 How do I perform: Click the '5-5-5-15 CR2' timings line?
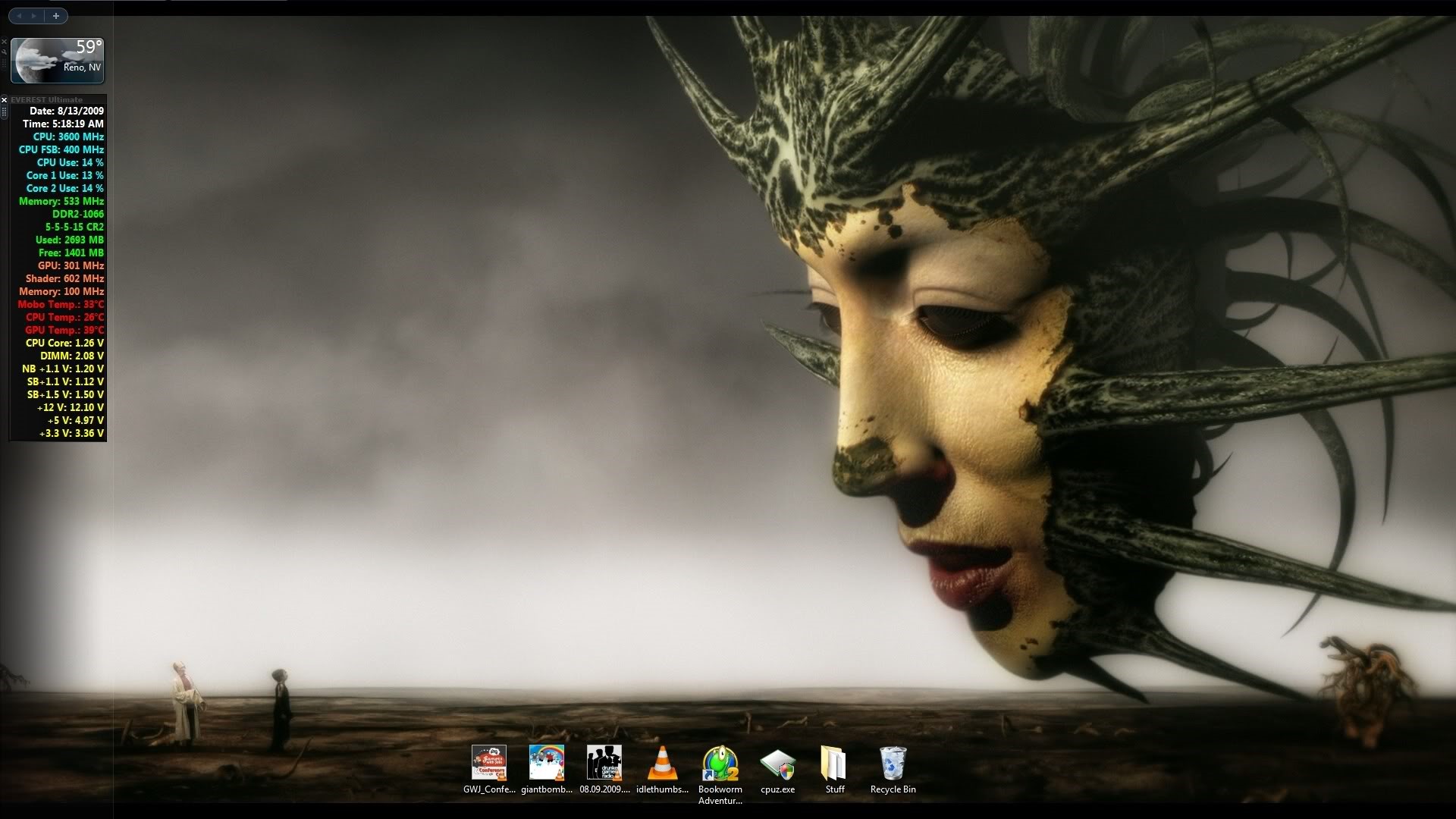[x=74, y=227]
